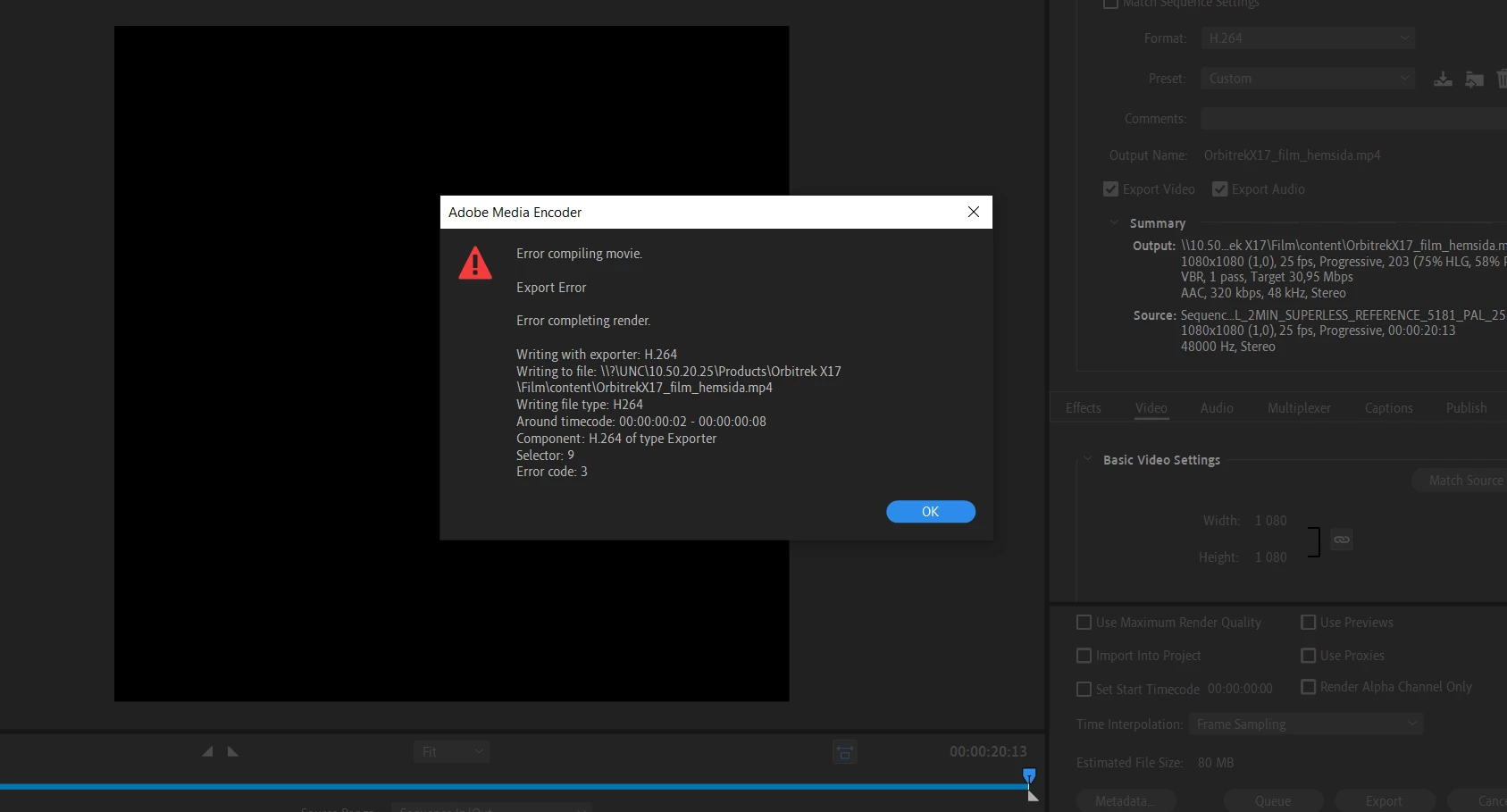Toggle the Export Video checkbox
Image resolution: width=1507 pixels, height=812 pixels.
1110,189
